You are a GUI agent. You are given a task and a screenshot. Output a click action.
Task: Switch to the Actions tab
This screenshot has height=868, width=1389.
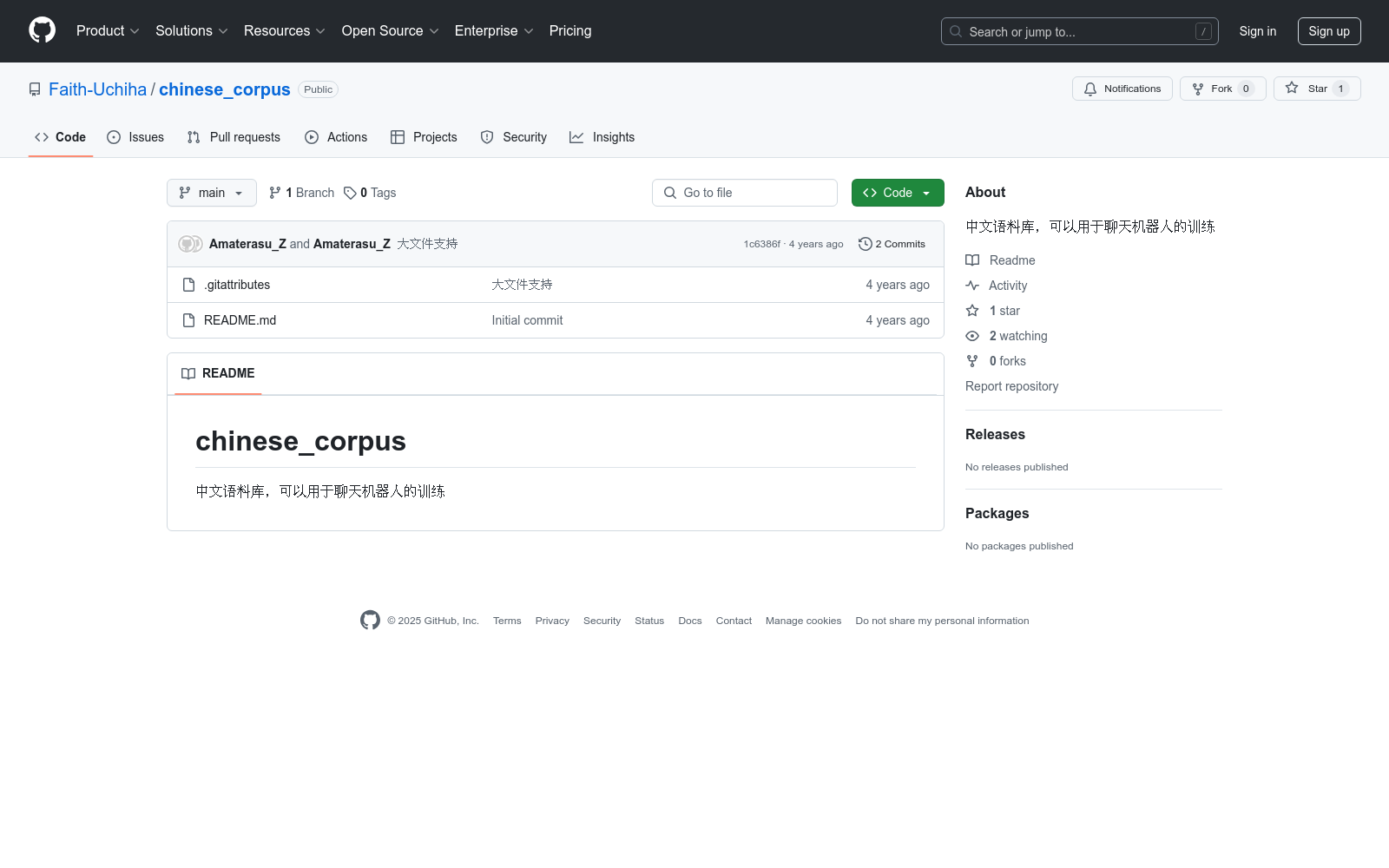click(x=336, y=137)
